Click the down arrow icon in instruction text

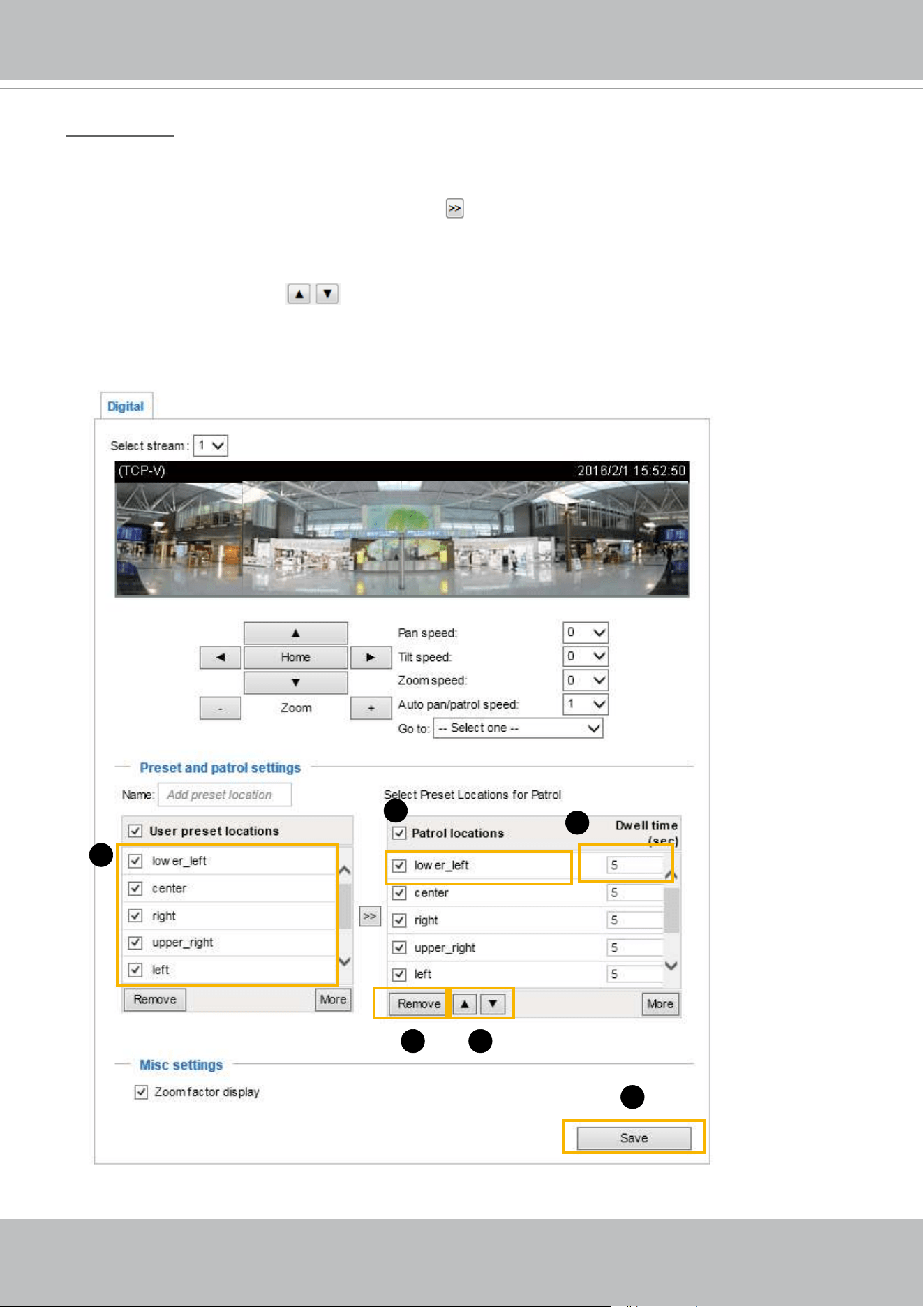327,294
